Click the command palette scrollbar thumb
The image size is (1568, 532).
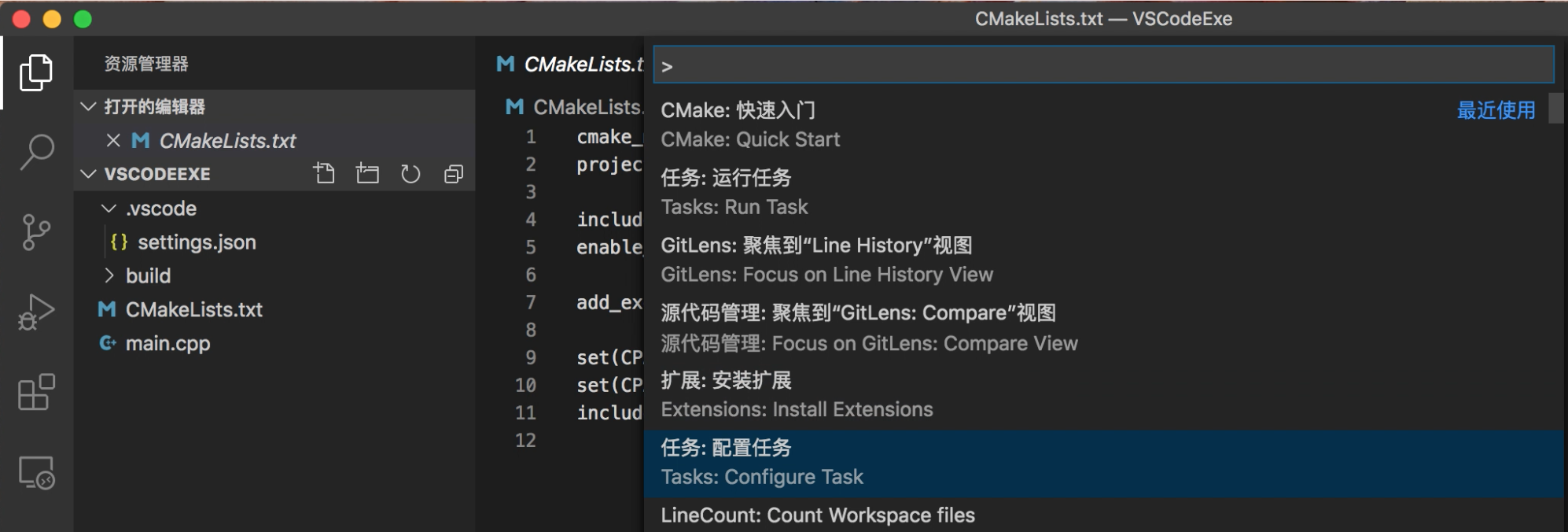tap(1556, 108)
